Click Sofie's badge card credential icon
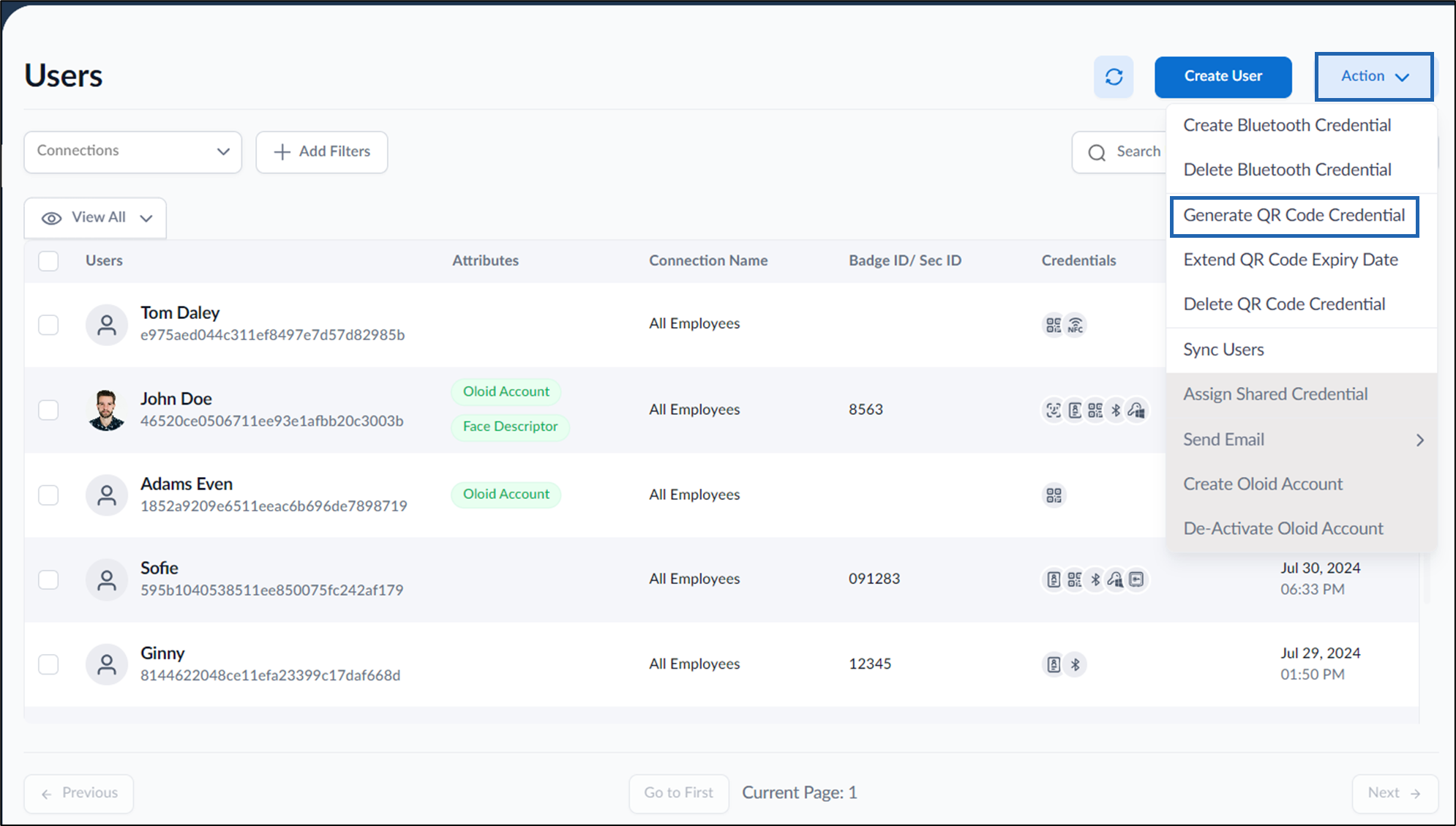Screen dimensions: 1456x826 pyautogui.click(x=1054, y=579)
